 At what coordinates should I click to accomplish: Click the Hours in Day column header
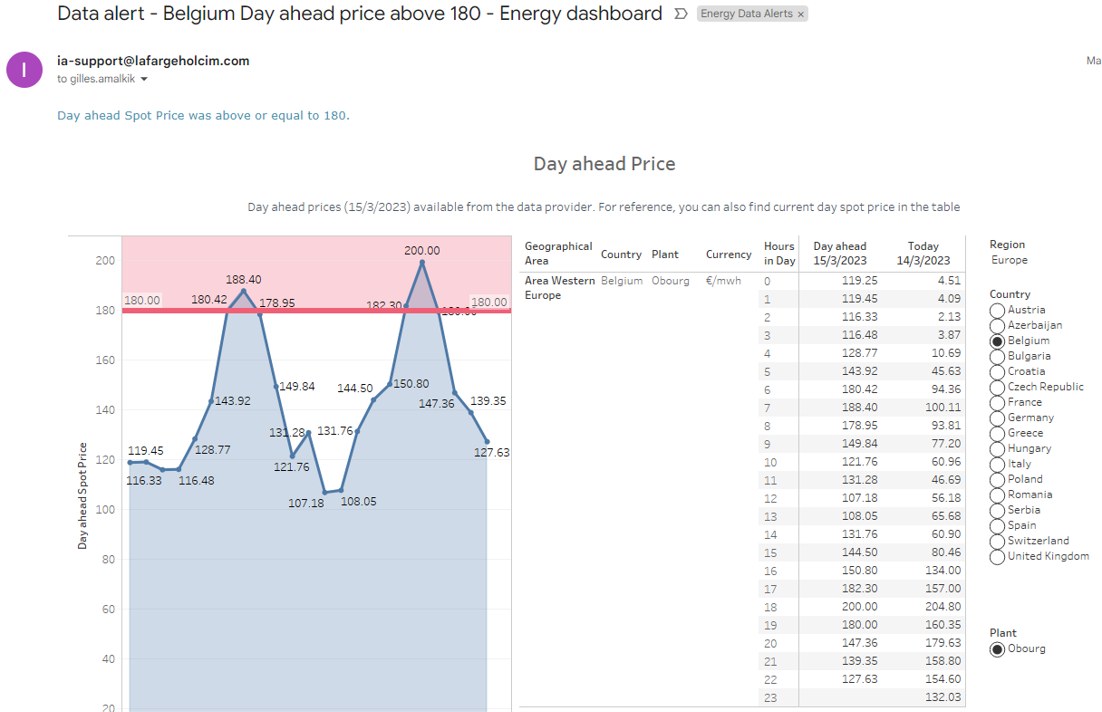point(779,254)
